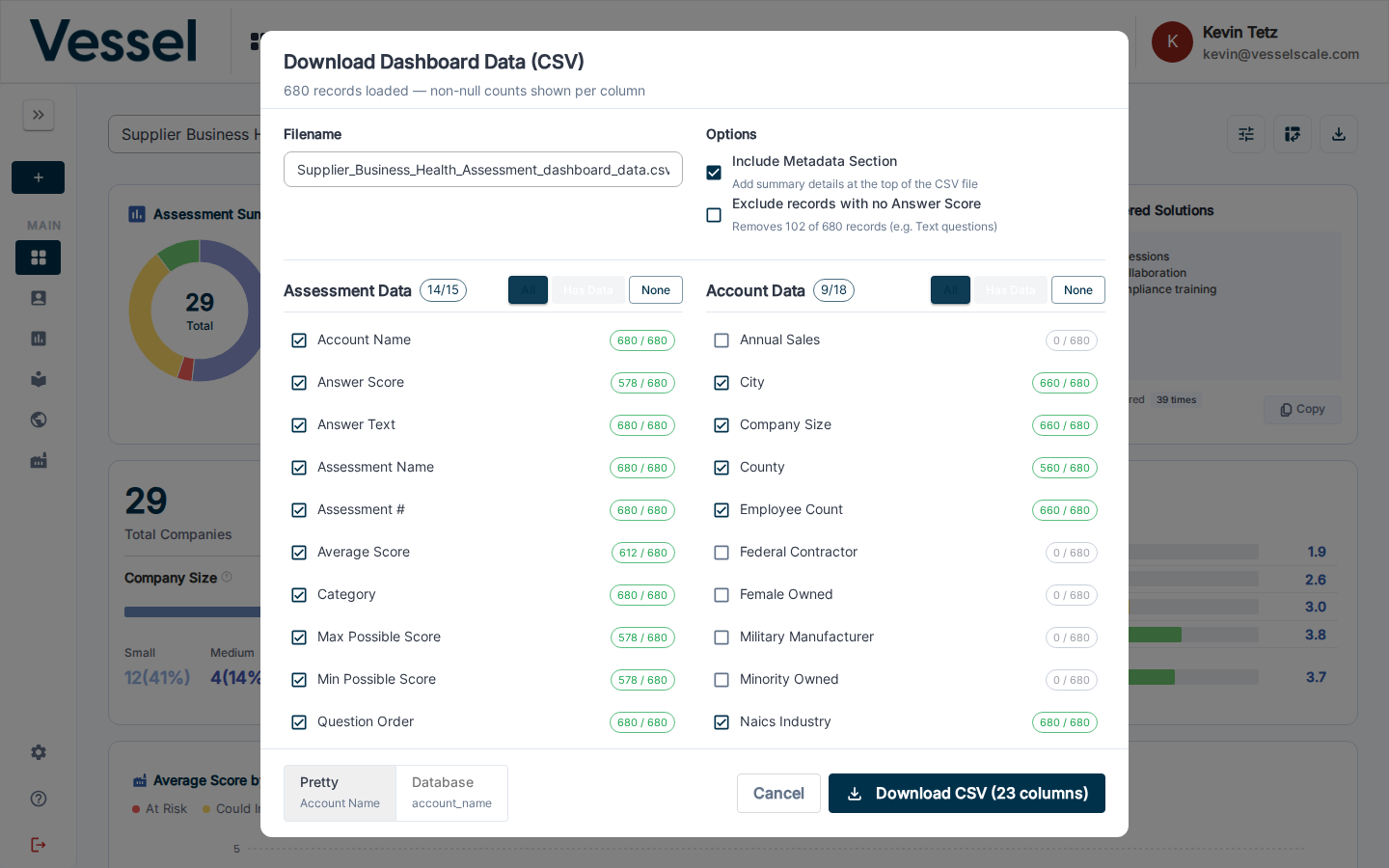Viewport: 1389px width, 868px height.
Task: Select All for Assessment Data
Action: point(528,290)
